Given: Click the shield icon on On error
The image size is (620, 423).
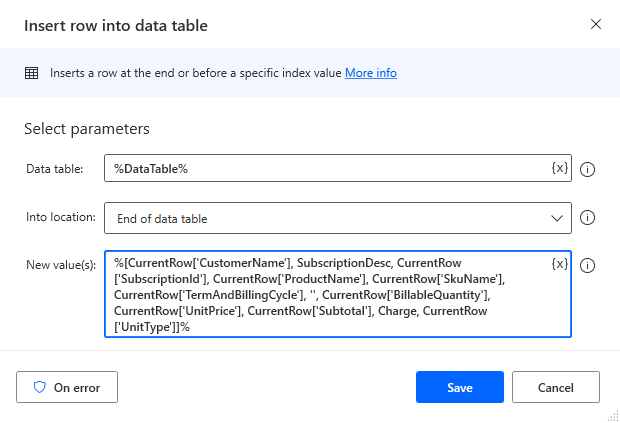Looking at the screenshot, I should pyautogui.click(x=40, y=387).
